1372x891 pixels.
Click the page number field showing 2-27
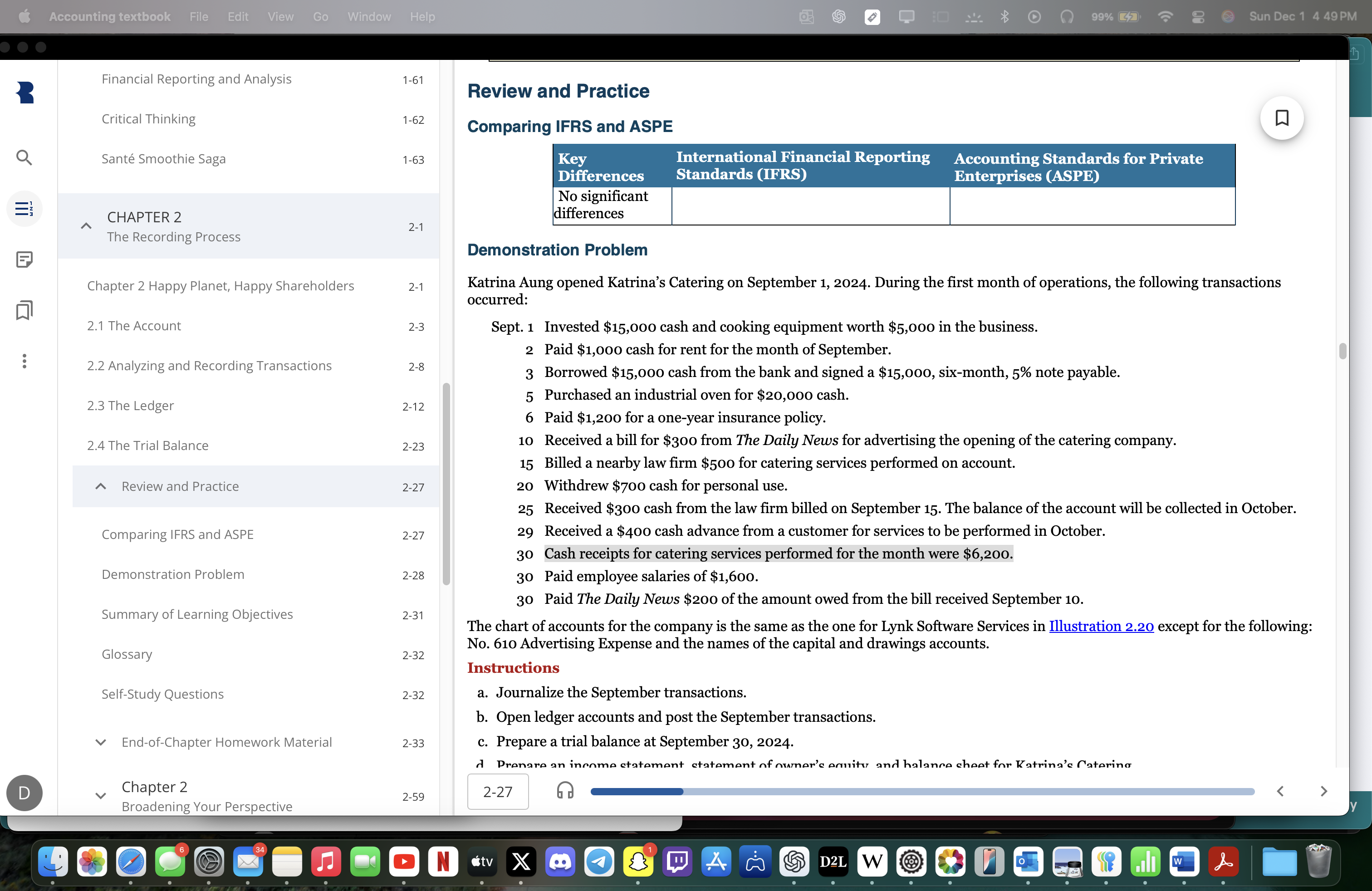[498, 792]
